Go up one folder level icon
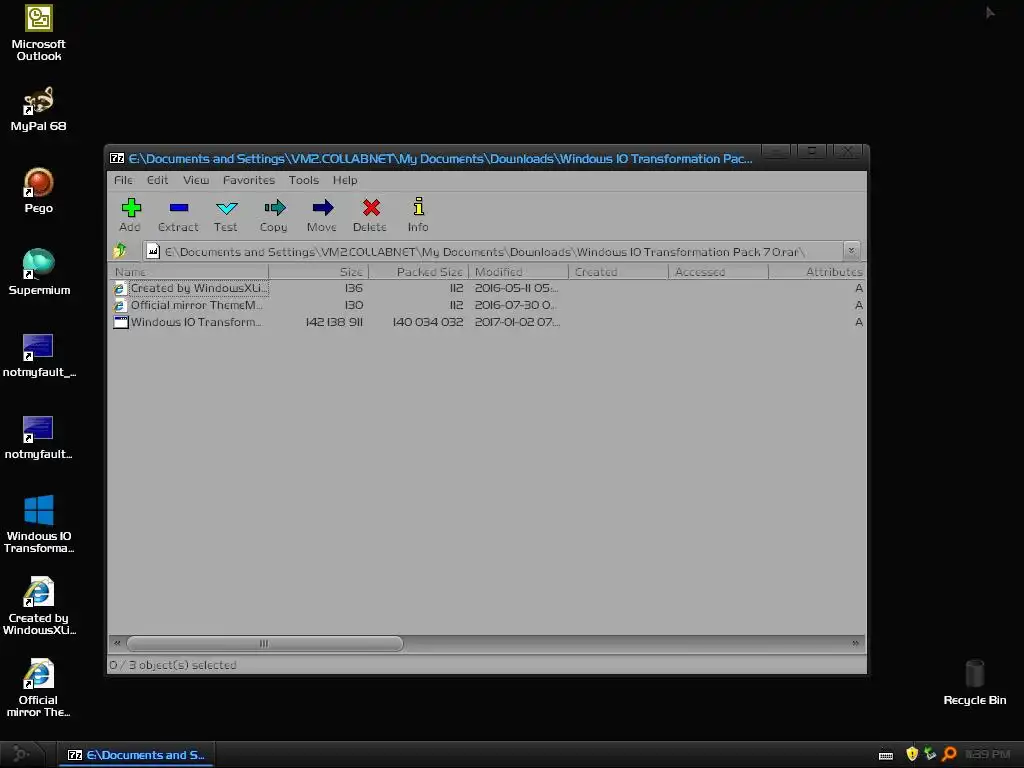Screen dimensions: 1024x768 pos(120,250)
